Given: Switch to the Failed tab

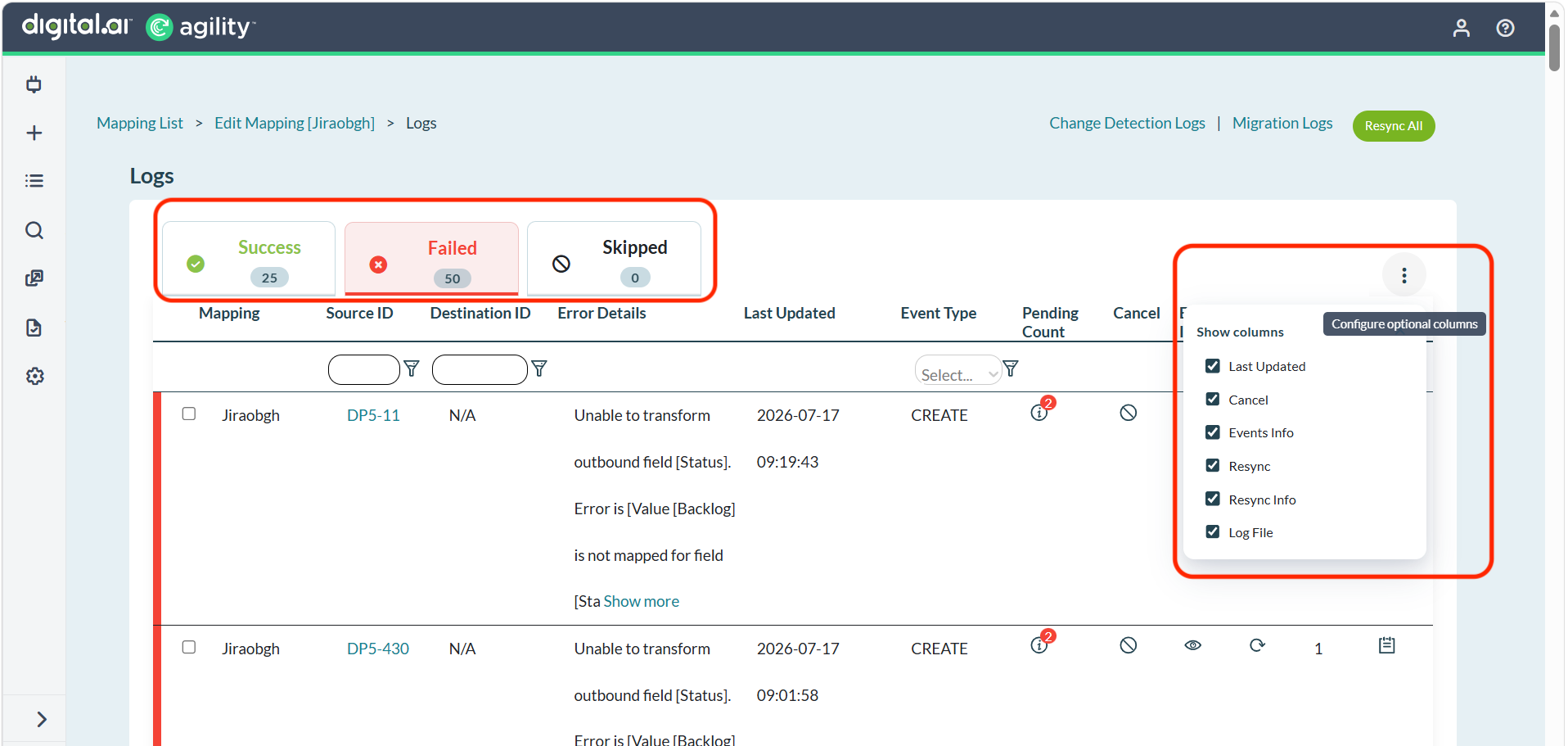Looking at the screenshot, I should pyautogui.click(x=431, y=259).
